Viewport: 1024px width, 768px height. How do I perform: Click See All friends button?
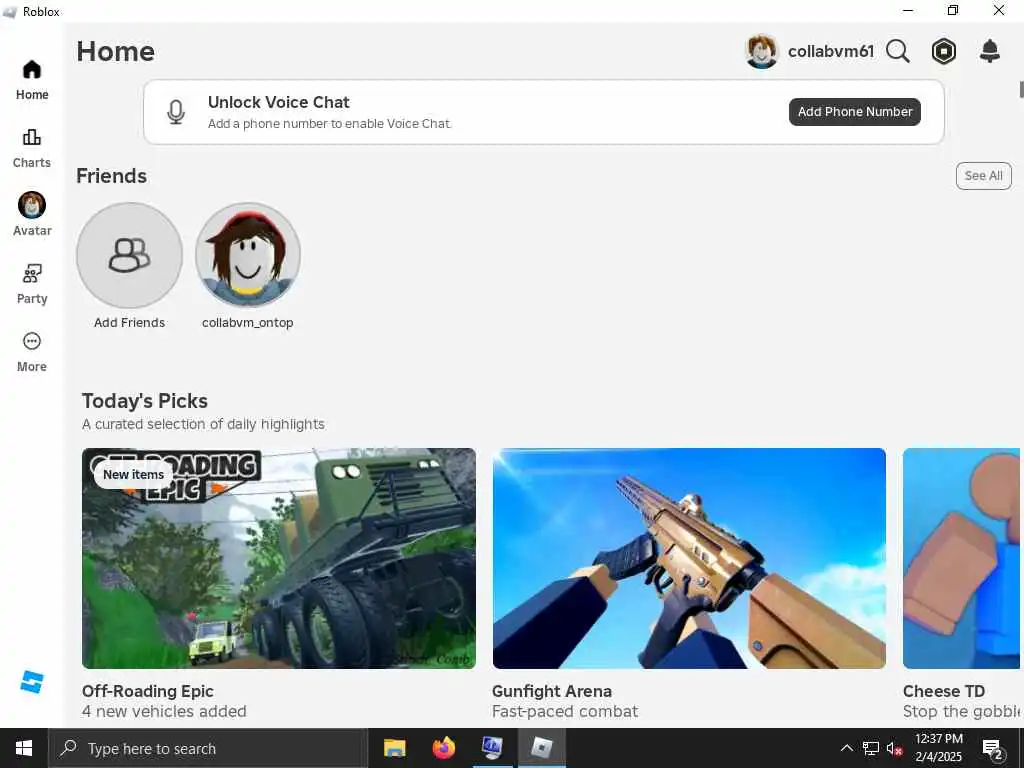[x=984, y=176]
